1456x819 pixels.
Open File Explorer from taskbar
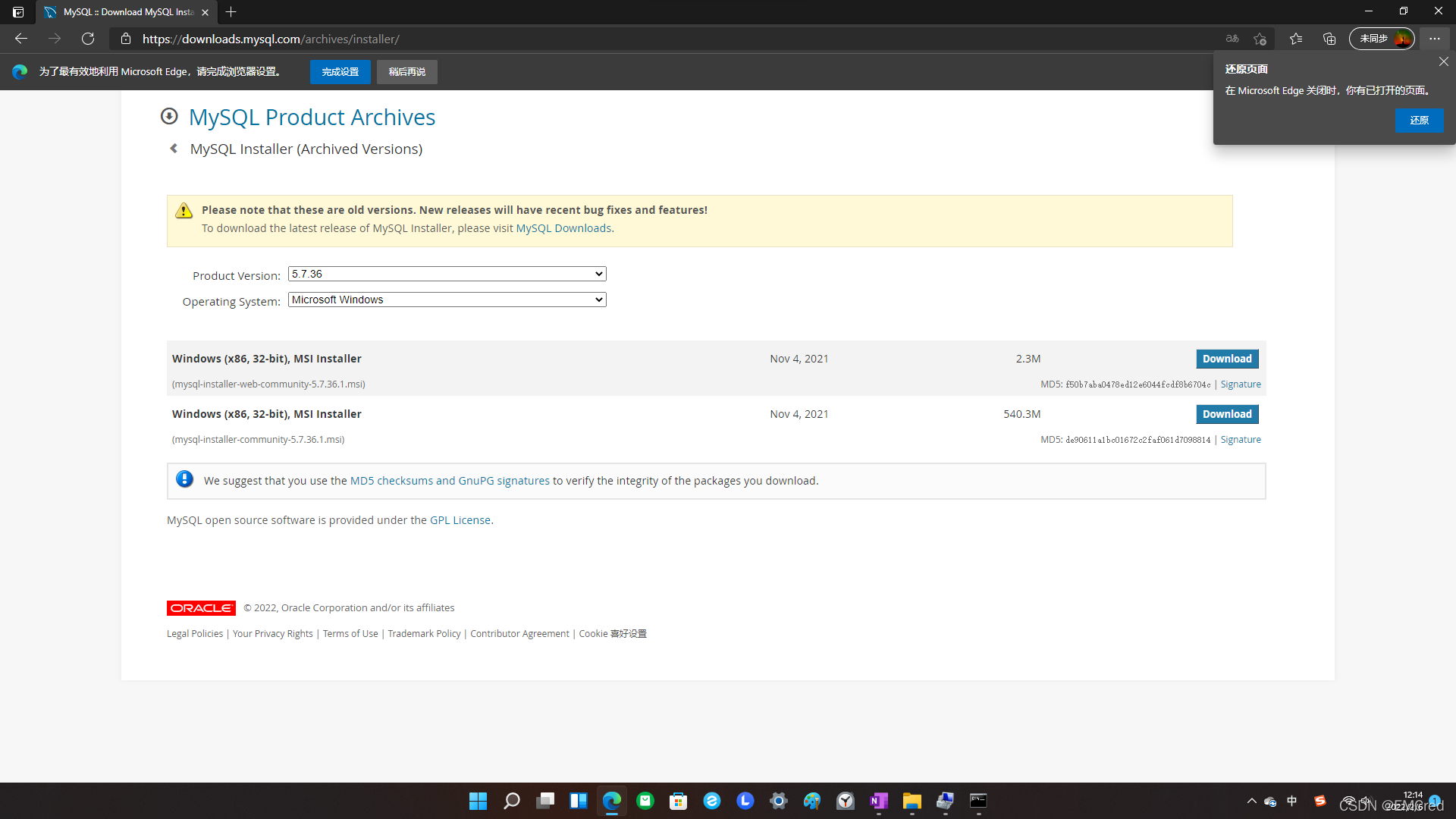coord(912,801)
